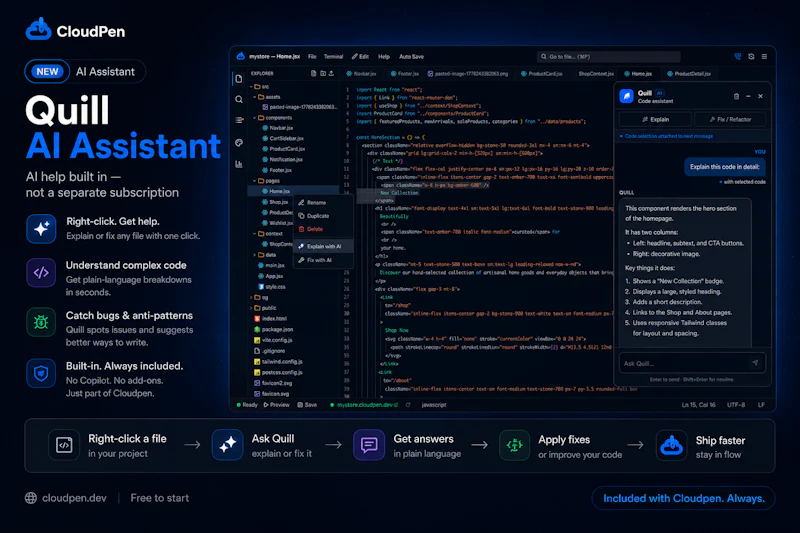Select Duplicate in the context menu
Viewport: 800px width, 533px height.
(323, 216)
